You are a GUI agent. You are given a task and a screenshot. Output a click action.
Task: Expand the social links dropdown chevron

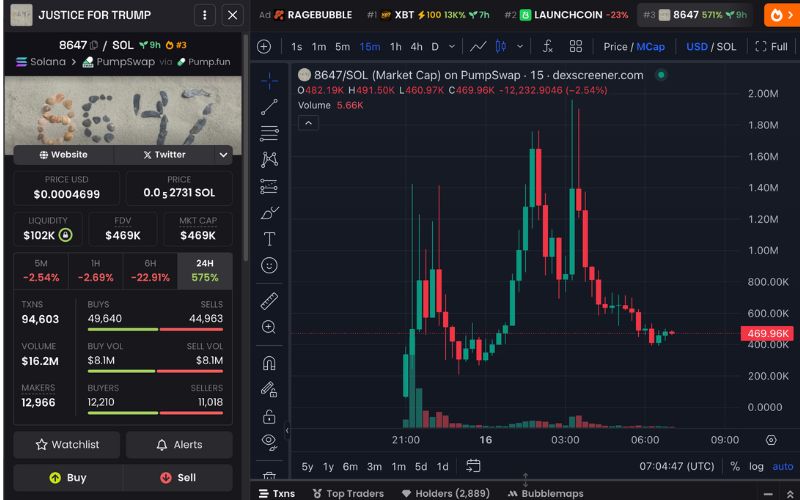[x=223, y=155]
